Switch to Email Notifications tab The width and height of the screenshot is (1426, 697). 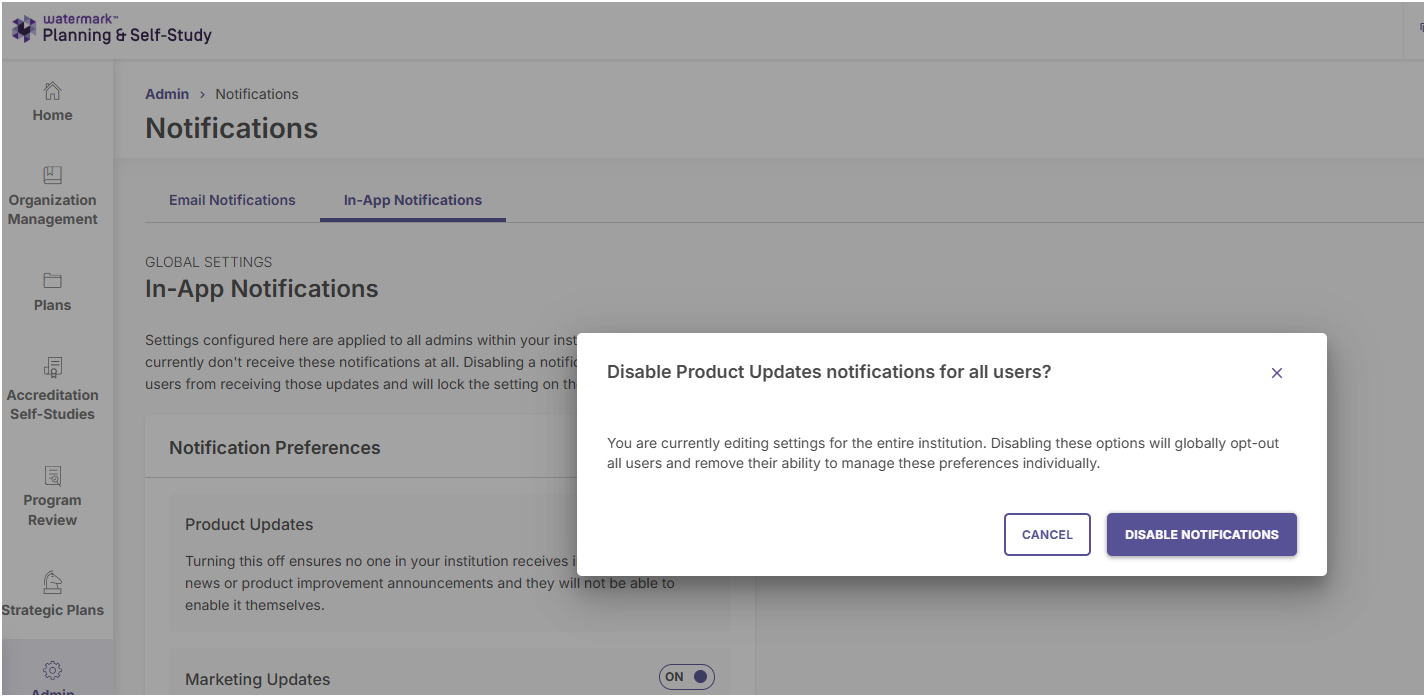232,200
